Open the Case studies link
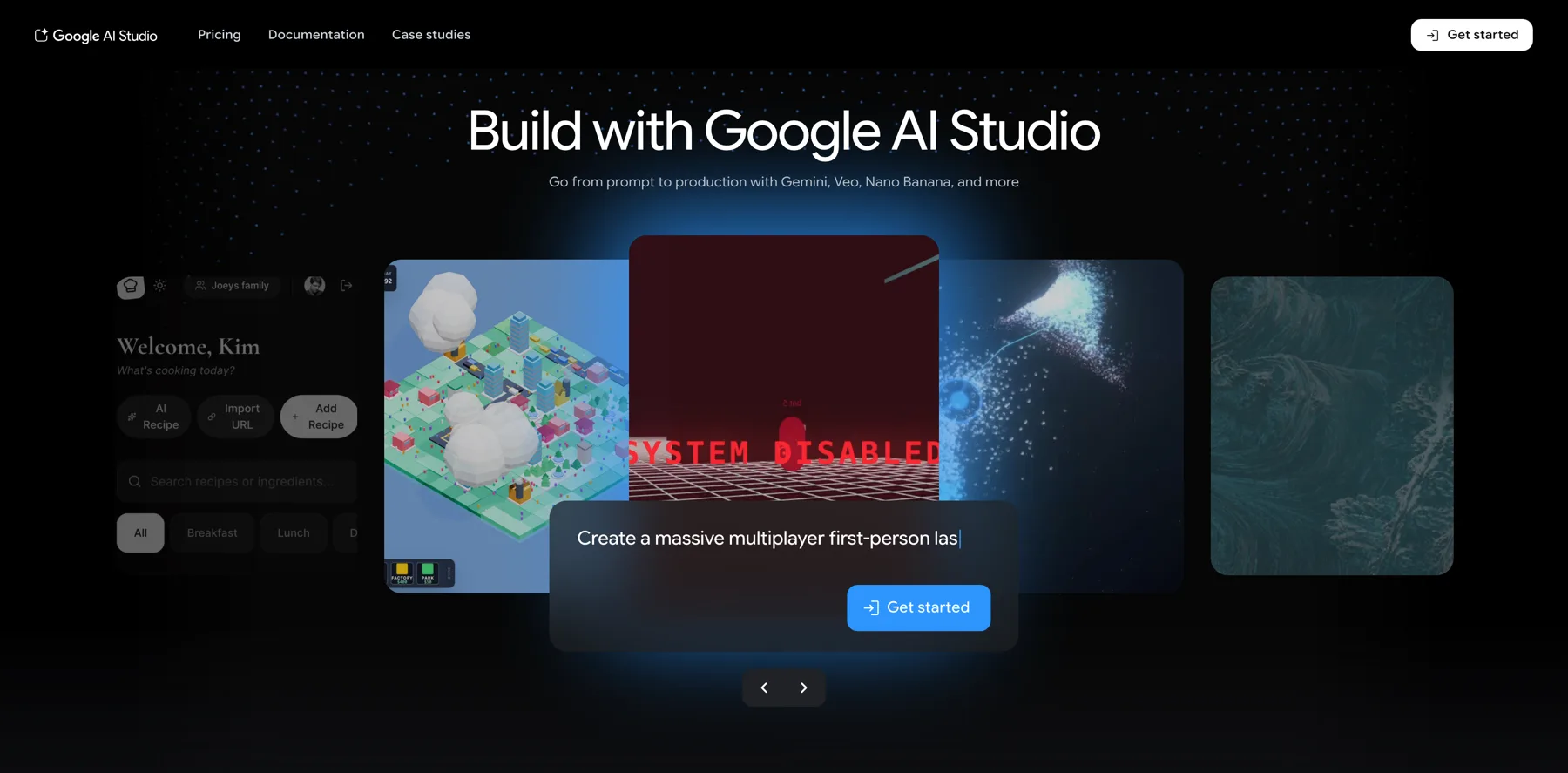Screen dimensions: 1568x773 431,35
